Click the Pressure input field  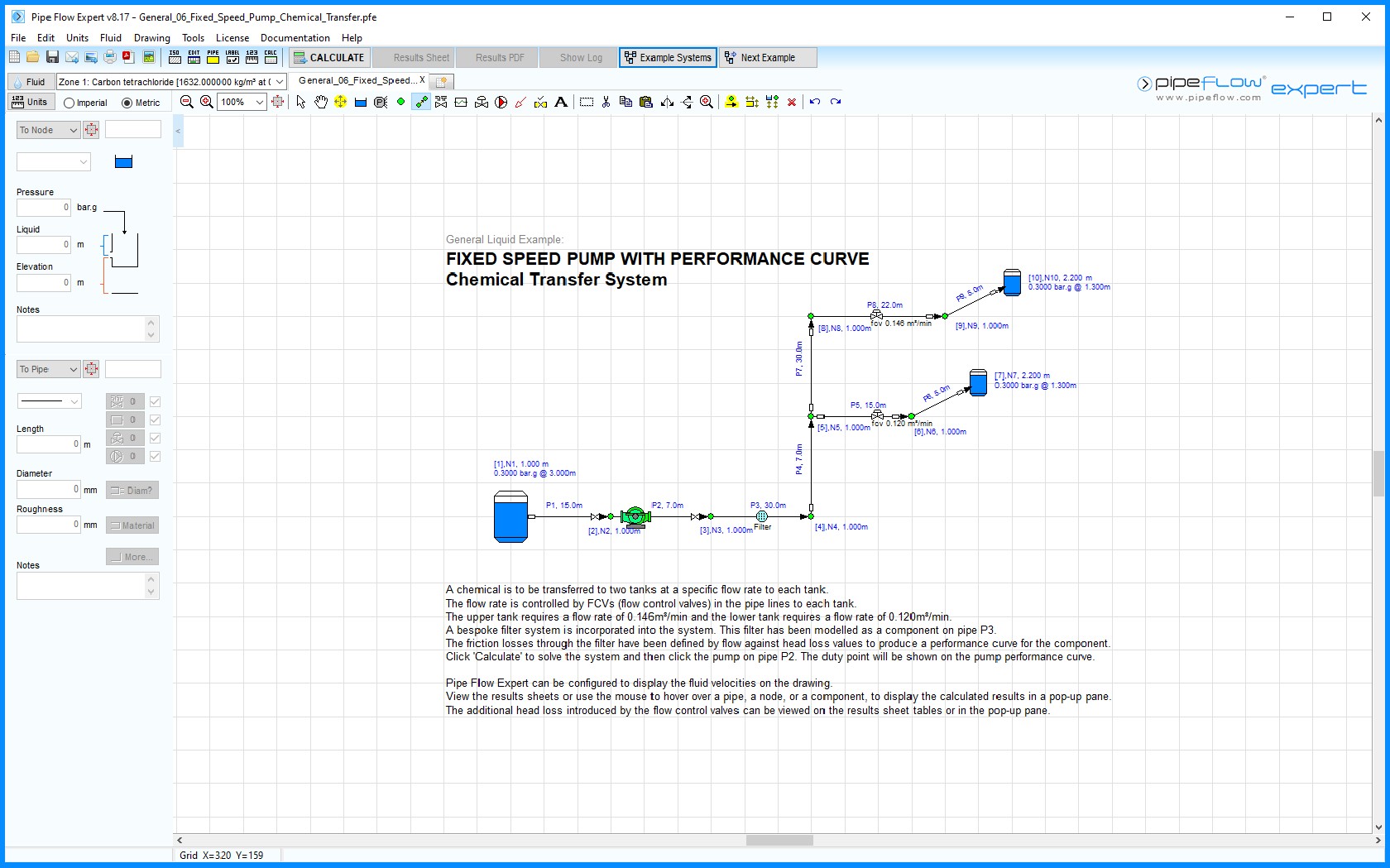(44, 207)
